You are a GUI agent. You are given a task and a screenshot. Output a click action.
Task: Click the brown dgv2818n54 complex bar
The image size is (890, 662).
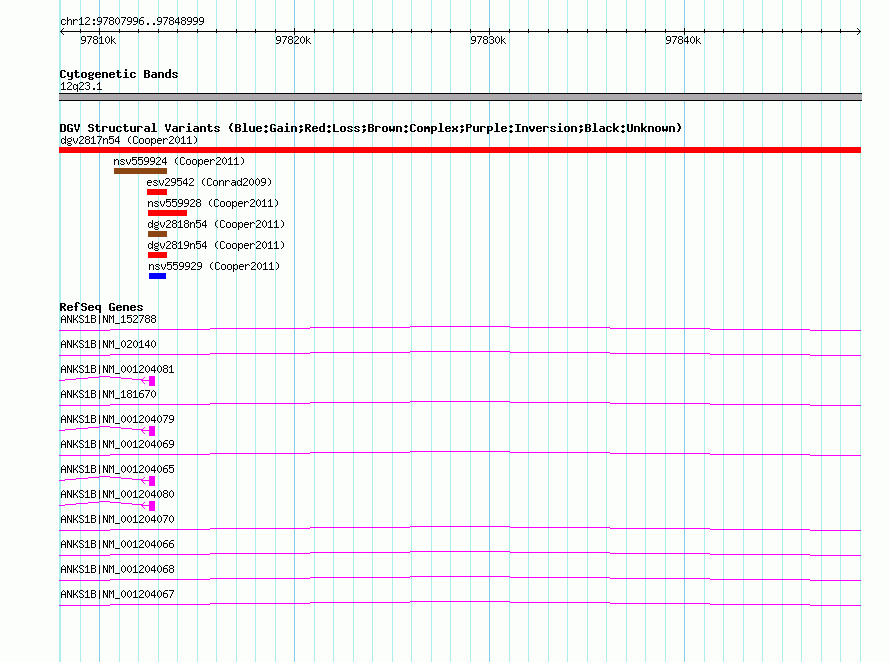157,234
